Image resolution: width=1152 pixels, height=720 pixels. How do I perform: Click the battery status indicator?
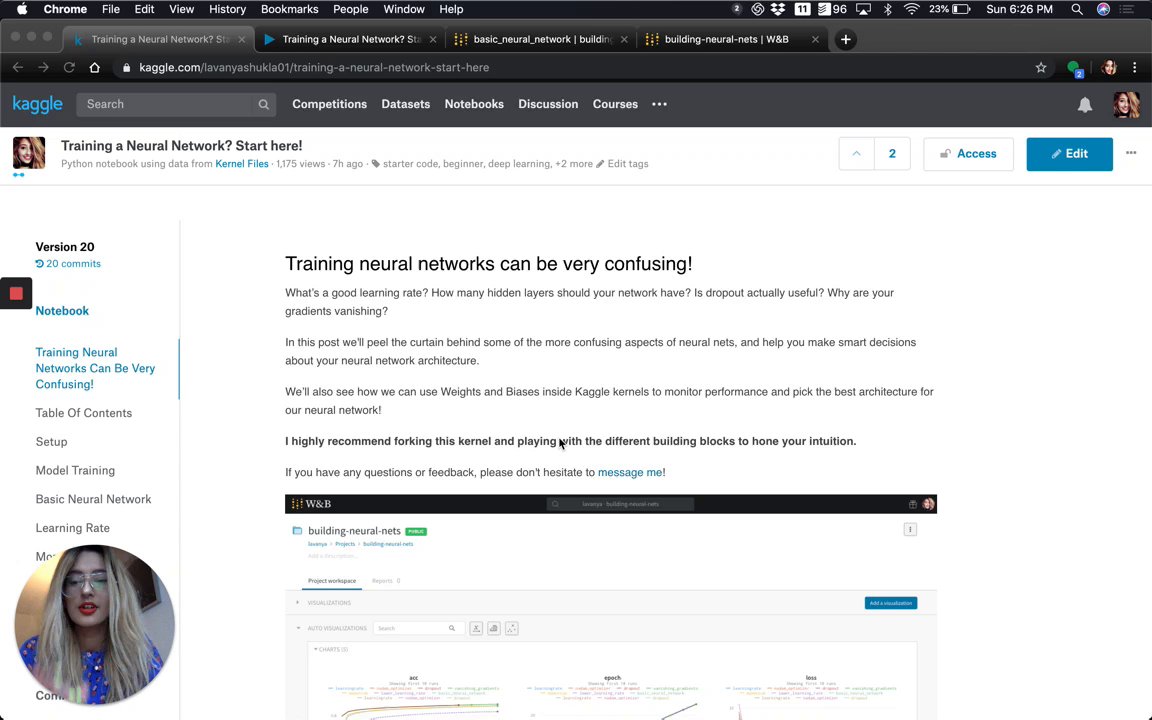point(950,10)
